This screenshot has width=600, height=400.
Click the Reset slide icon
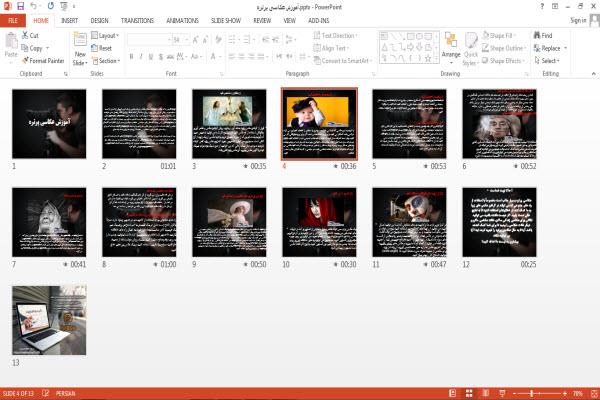pos(95,48)
